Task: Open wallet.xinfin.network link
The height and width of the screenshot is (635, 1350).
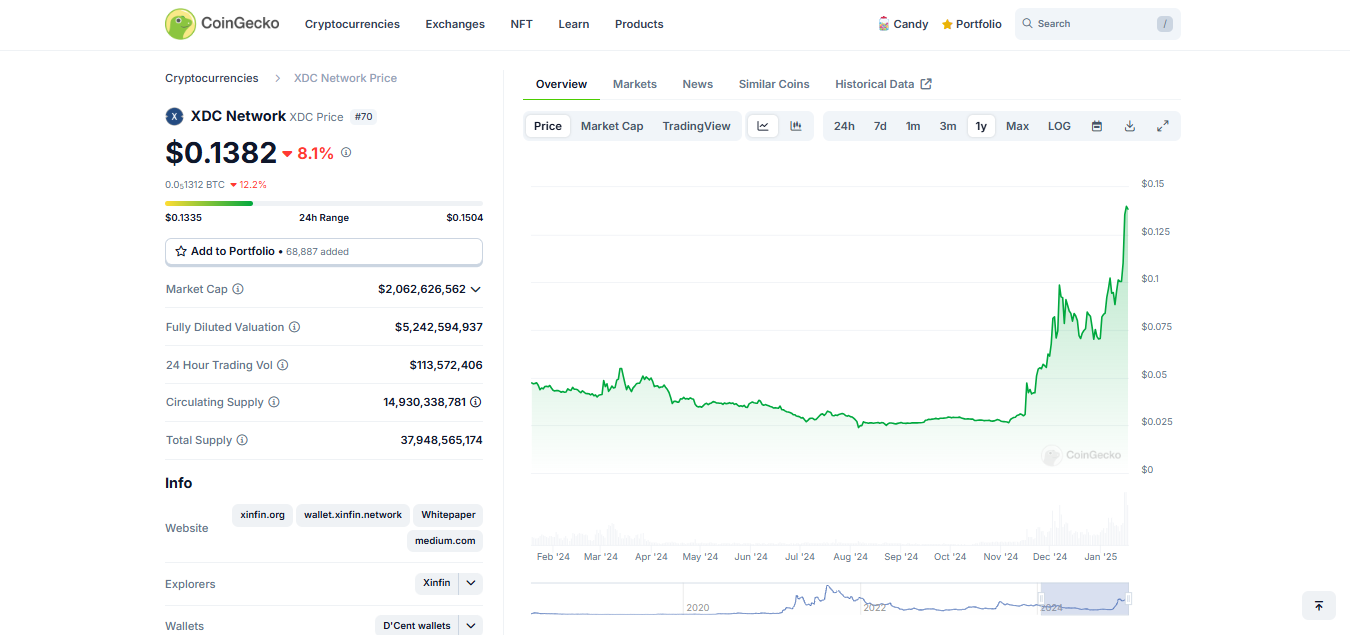Action: [353, 515]
